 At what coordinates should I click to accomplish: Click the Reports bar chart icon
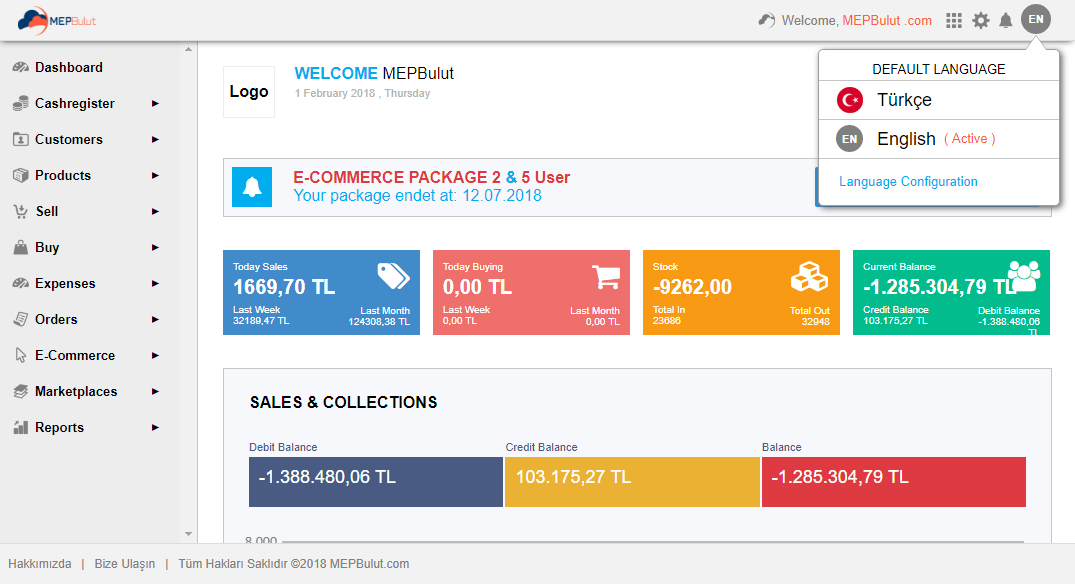point(21,428)
